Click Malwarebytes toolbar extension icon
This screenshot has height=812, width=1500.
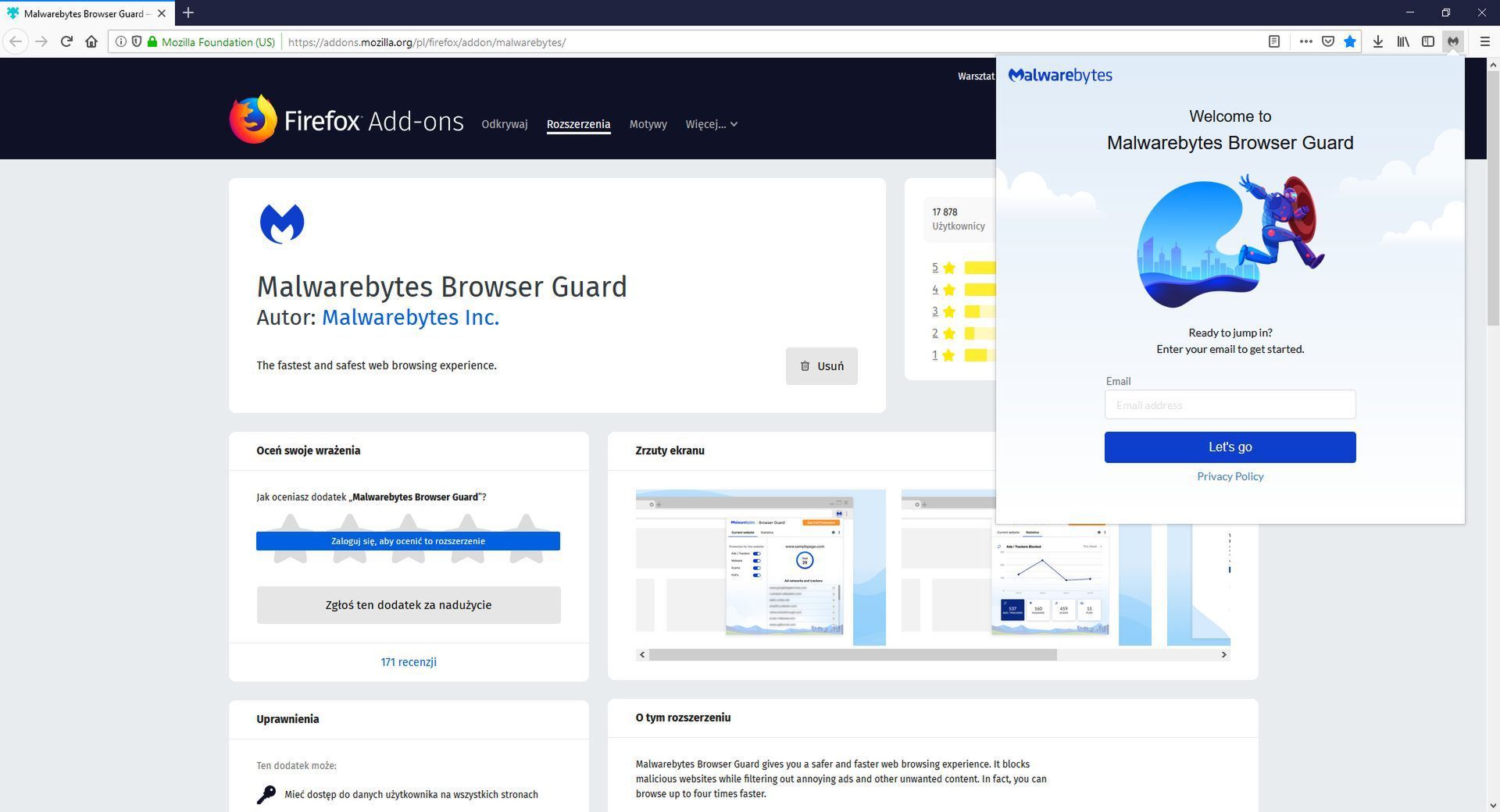tap(1452, 42)
